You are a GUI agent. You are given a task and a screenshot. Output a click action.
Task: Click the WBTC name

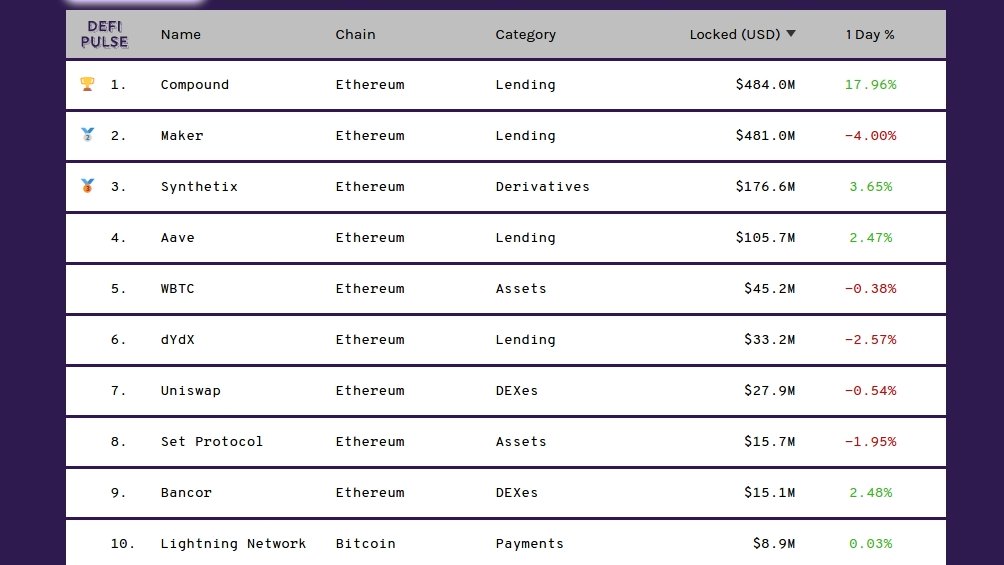(177, 289)
